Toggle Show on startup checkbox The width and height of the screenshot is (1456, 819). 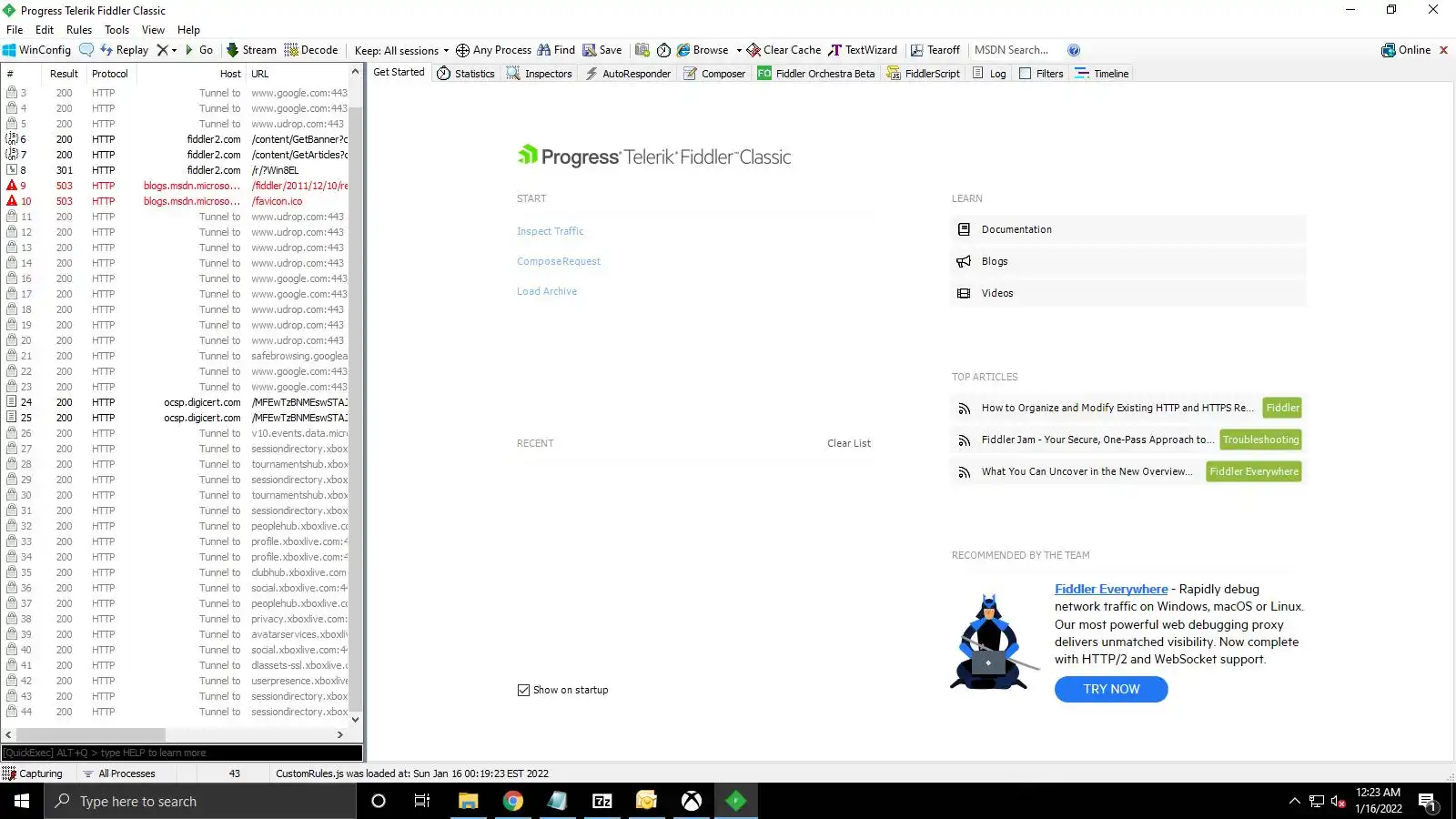[x=523, y=690]
